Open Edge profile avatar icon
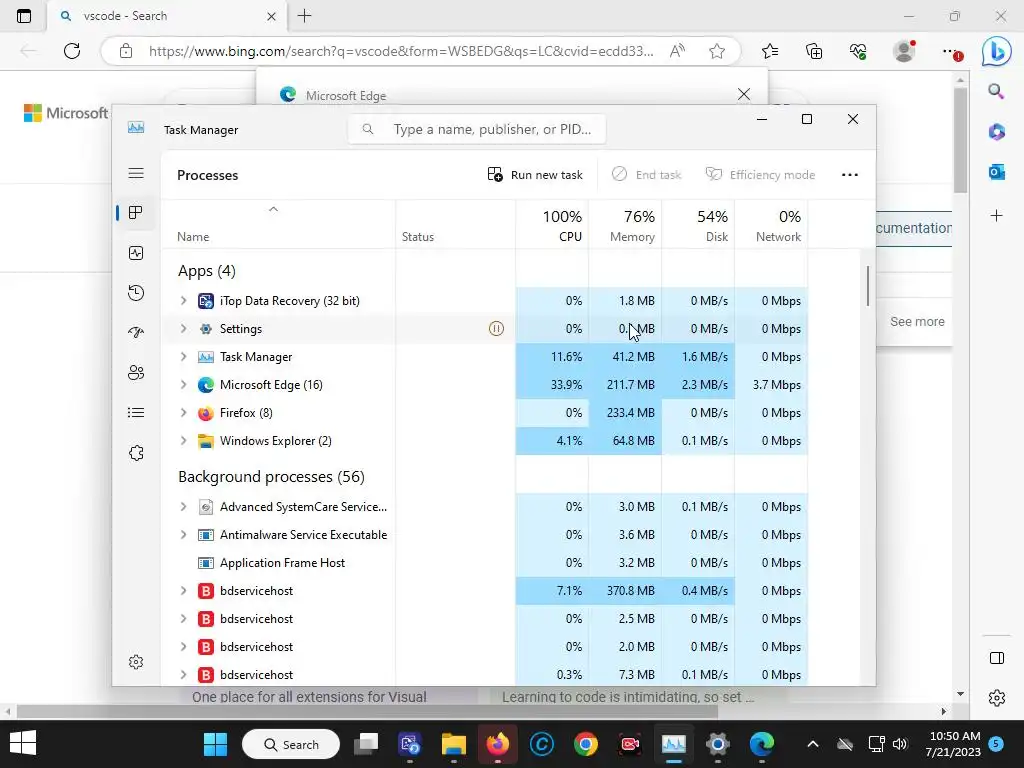The width and height of the screenshot is (1024, 768). tap(904, 51)
